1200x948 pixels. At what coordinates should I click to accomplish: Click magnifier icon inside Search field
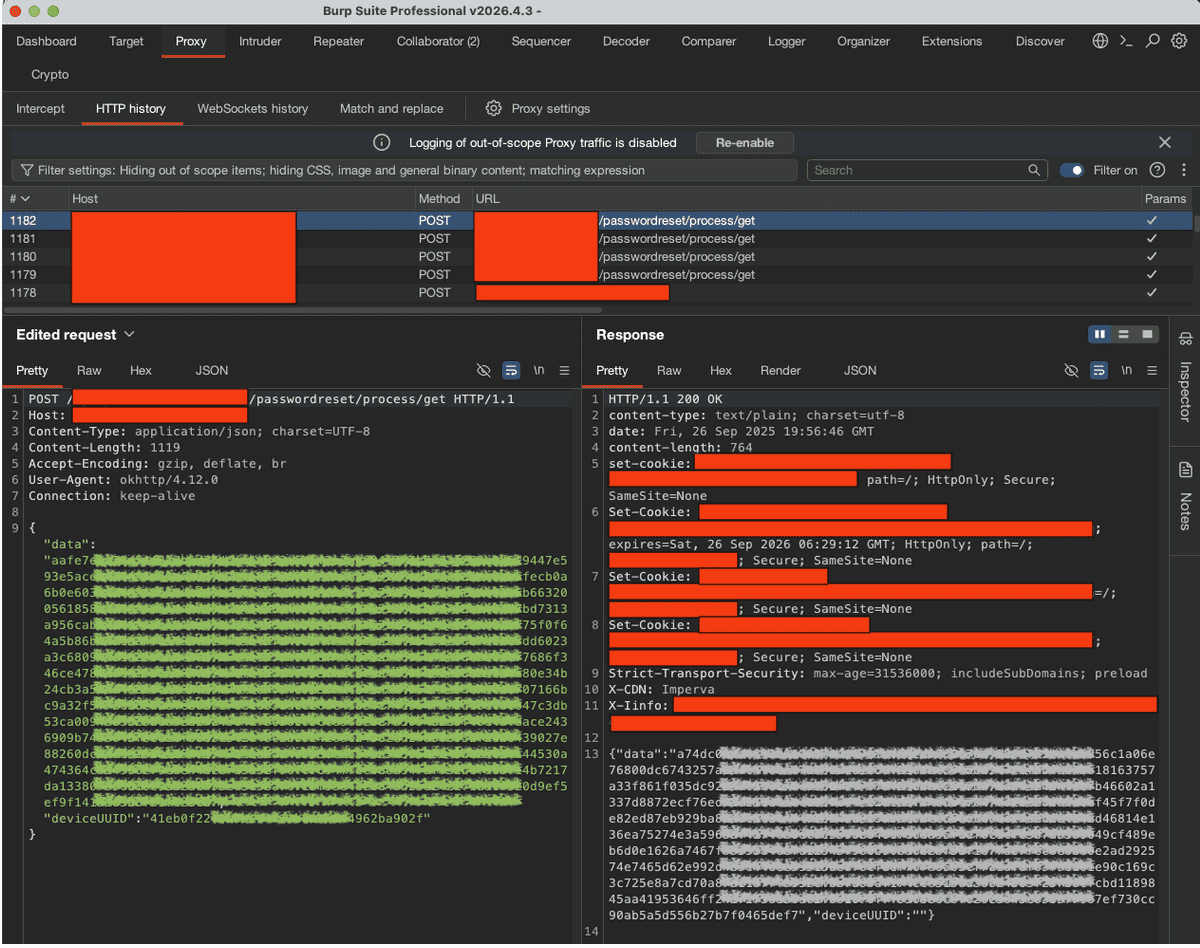point(1034,170)
